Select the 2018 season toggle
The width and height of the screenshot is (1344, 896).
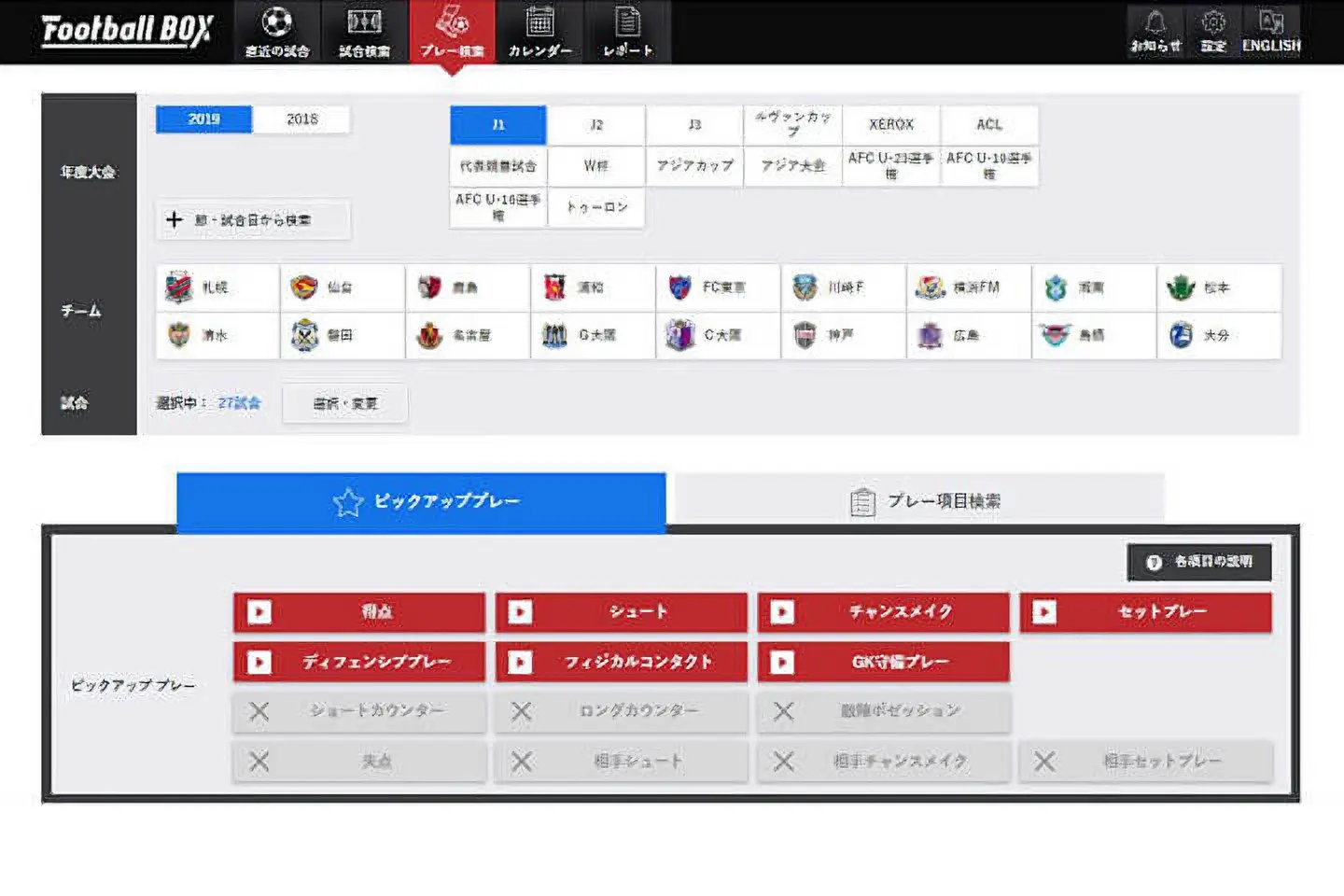(x=301, y=119)
